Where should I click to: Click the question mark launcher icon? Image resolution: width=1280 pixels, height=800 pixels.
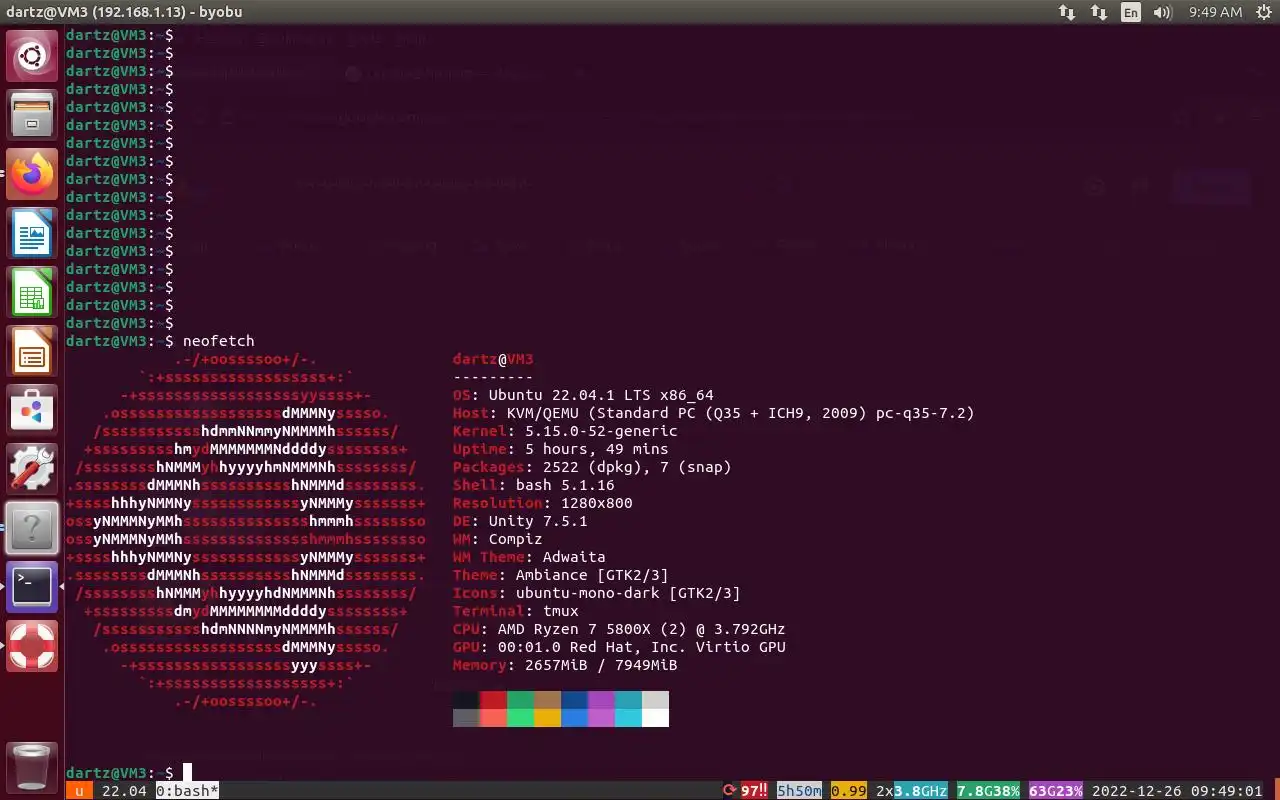[x=32, y=528]
